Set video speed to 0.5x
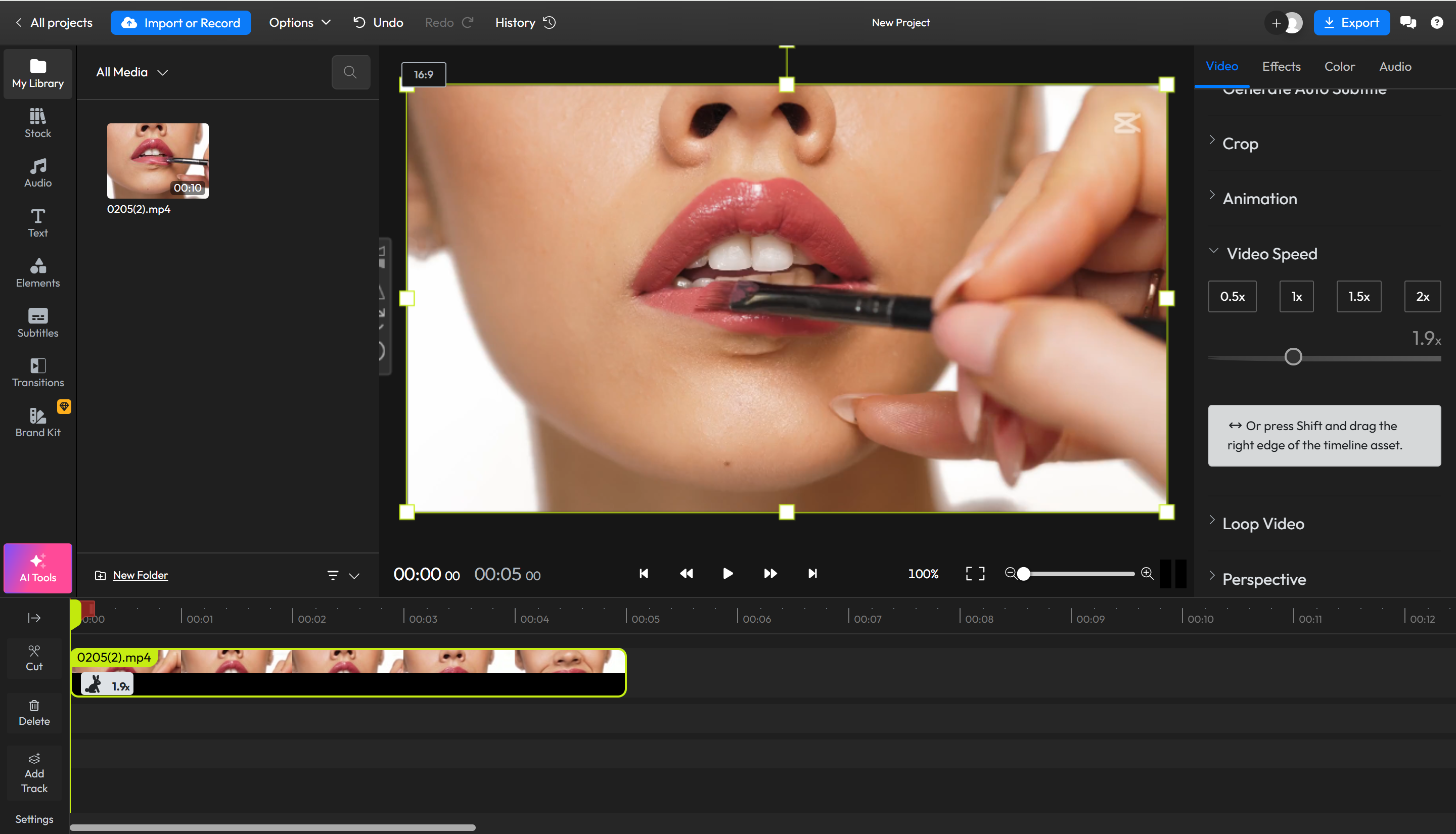 click(1232, 296)
